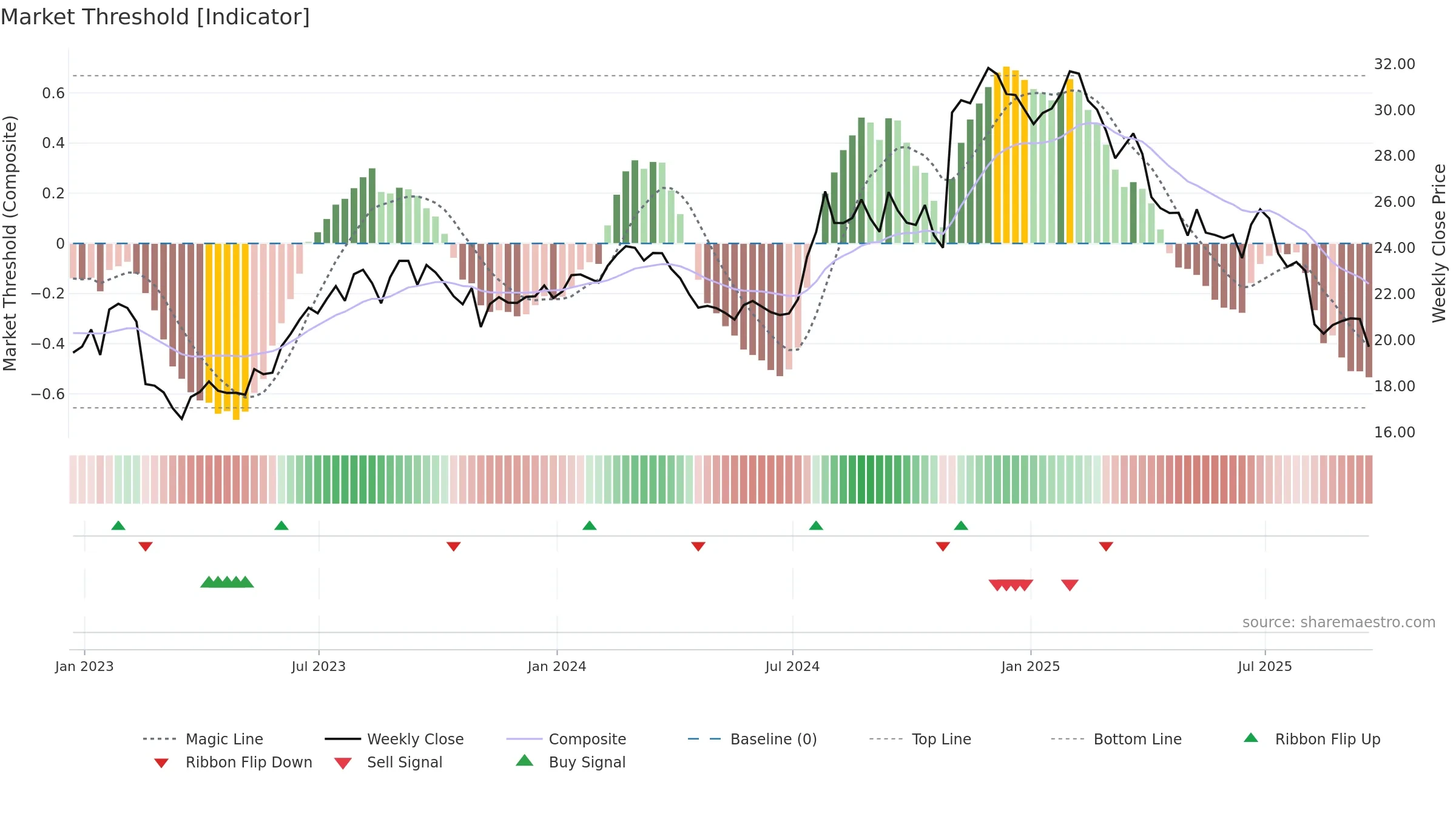
Task: Toggle the Buy Signal legend entry
Action: 571,762
